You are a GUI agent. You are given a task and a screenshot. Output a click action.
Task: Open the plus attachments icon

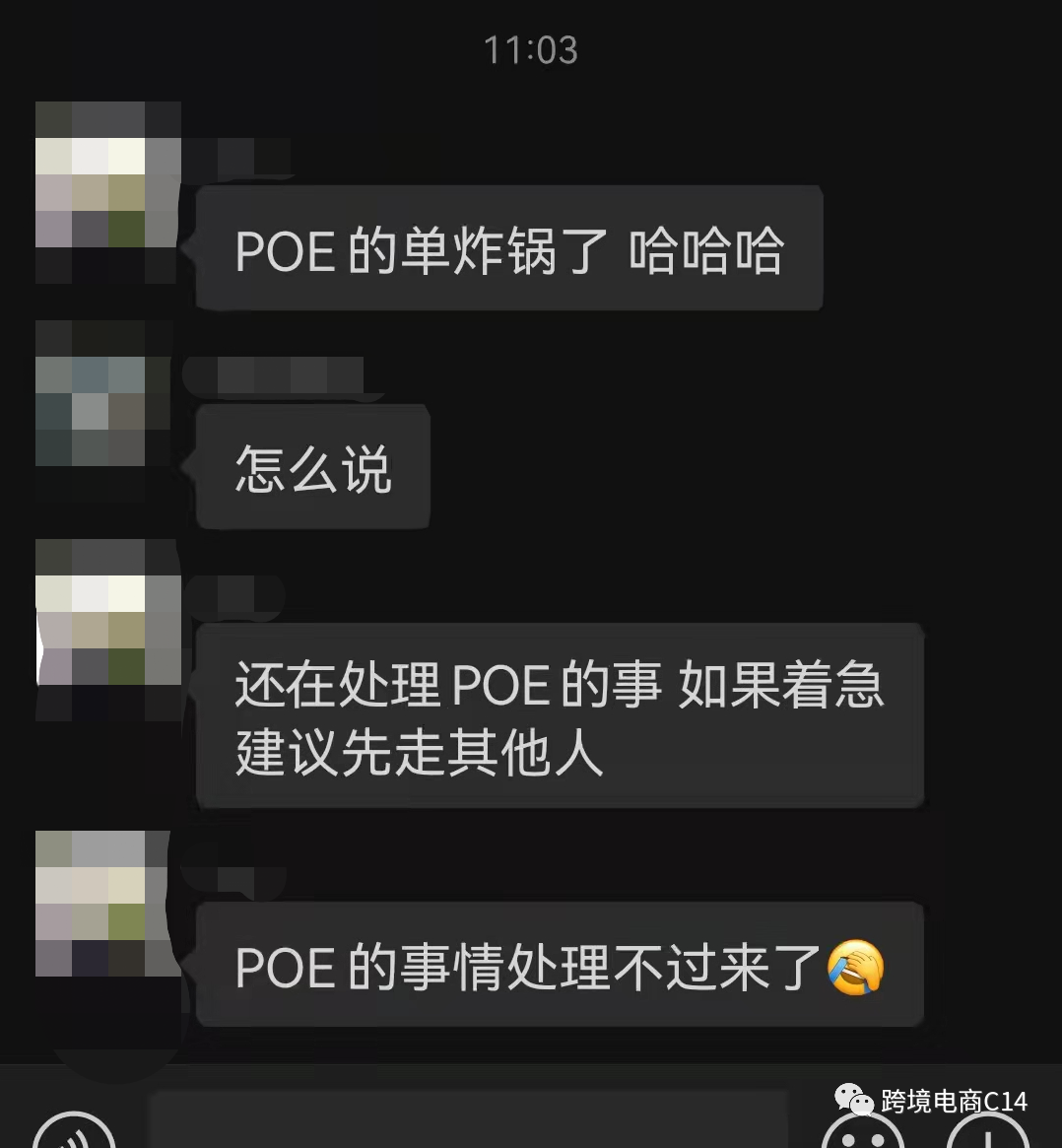point(988,1132)
